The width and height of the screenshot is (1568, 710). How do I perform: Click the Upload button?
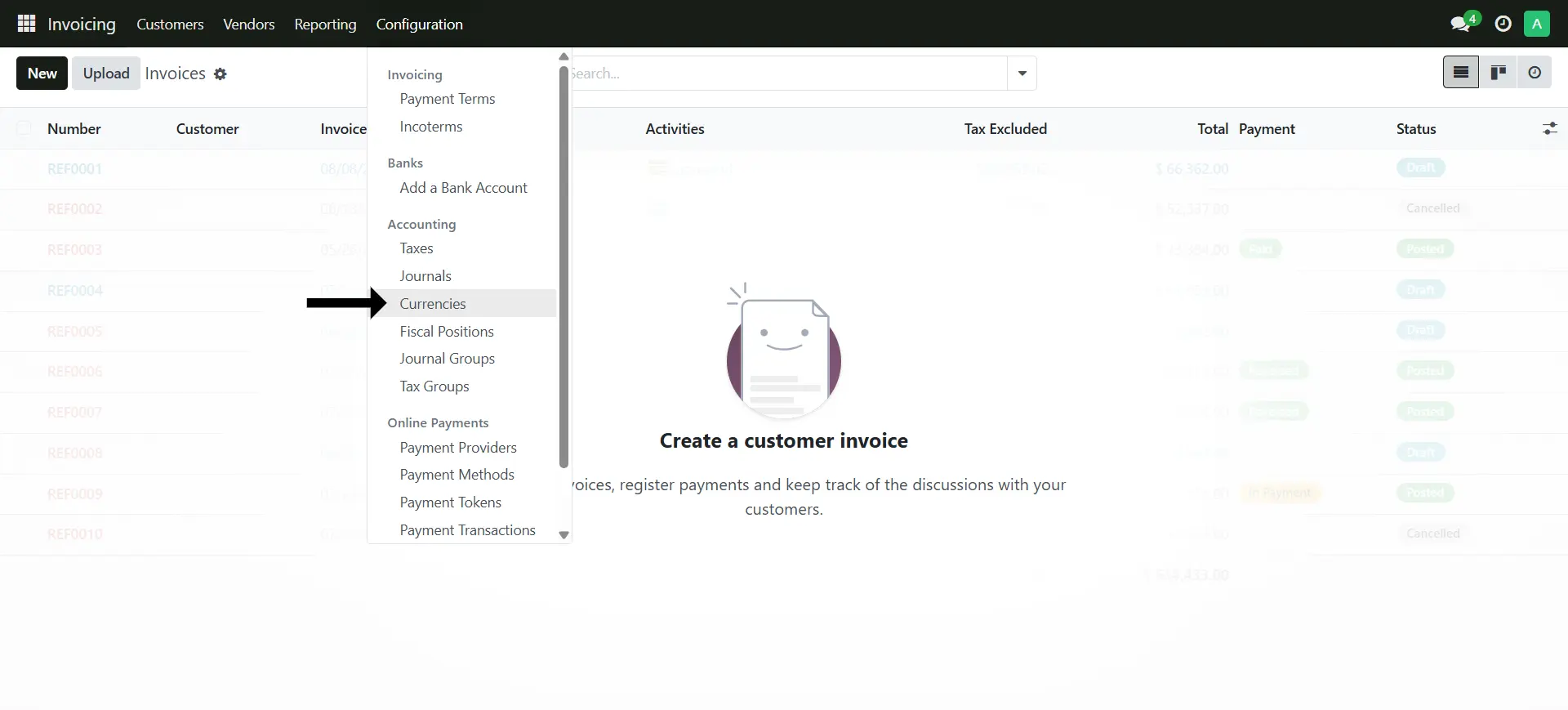click(106, 74)
